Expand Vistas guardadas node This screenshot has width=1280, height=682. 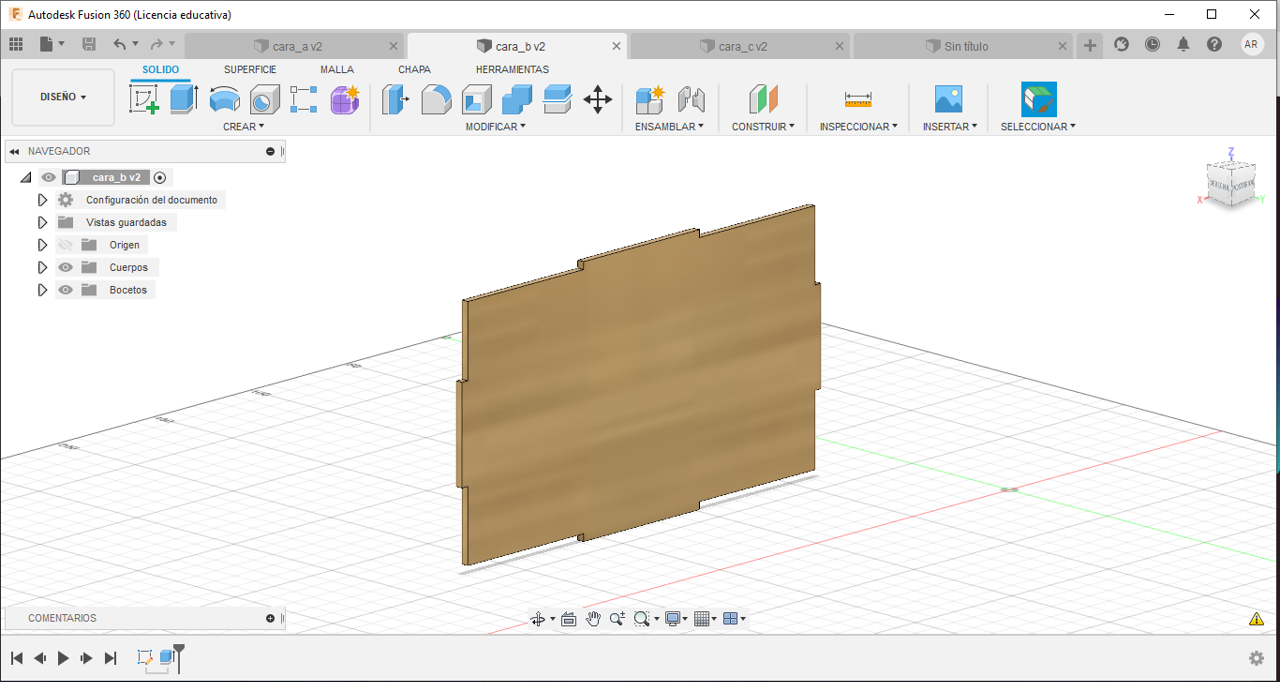point(42,222)
